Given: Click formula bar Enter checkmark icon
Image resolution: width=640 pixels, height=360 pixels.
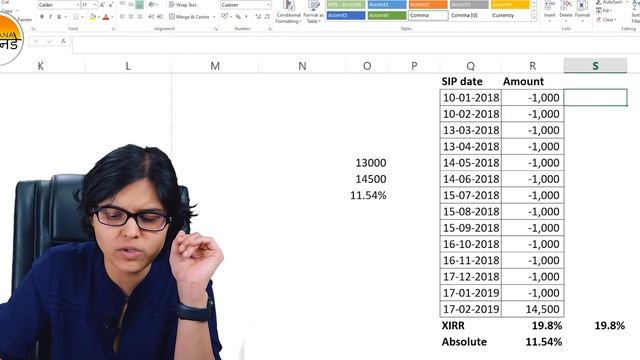Looking at the screenshot, I should pos(49,41).
